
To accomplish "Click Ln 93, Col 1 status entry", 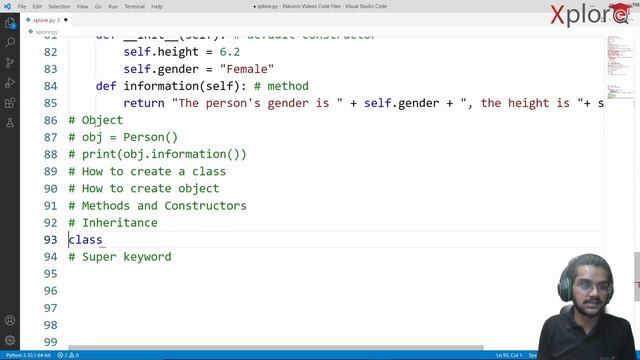I will point(509,355).
